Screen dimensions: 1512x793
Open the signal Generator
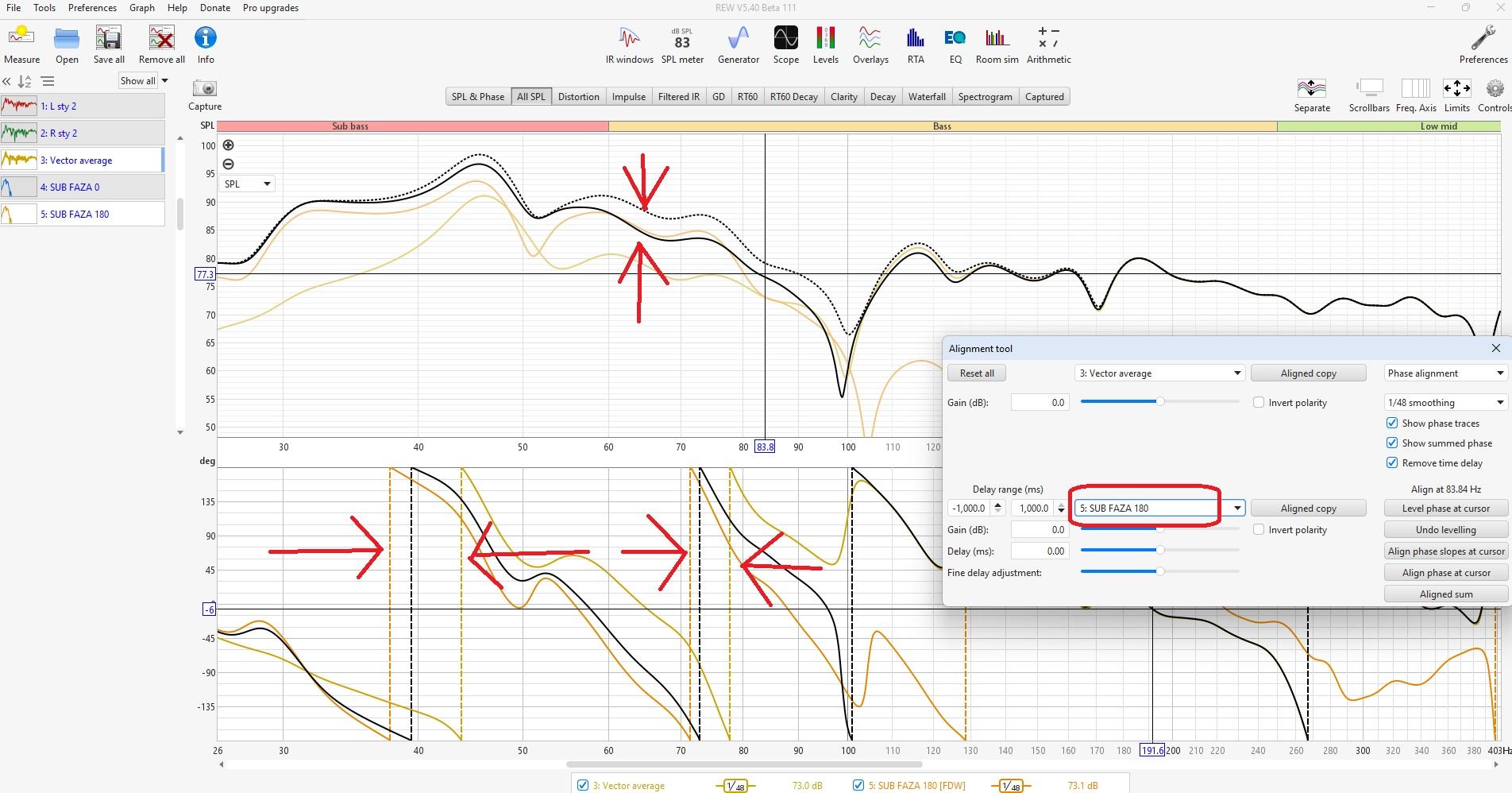pyautogui.click(x=738, y=44)
